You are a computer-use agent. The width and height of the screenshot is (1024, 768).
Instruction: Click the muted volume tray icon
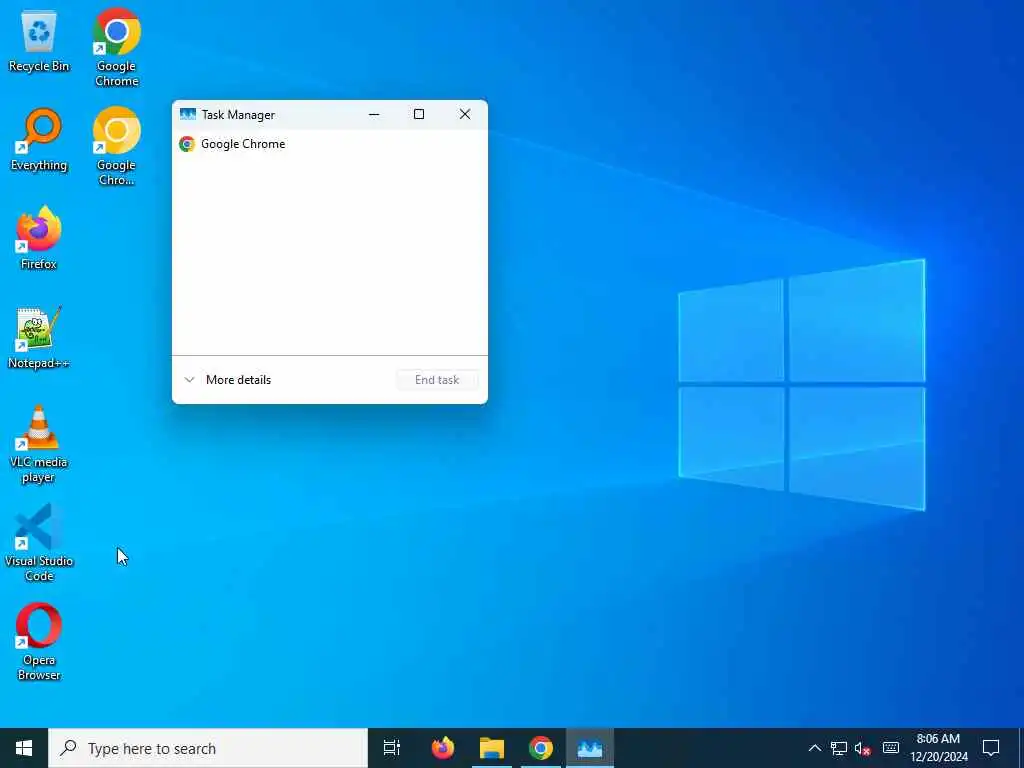[x=863, y=748]
